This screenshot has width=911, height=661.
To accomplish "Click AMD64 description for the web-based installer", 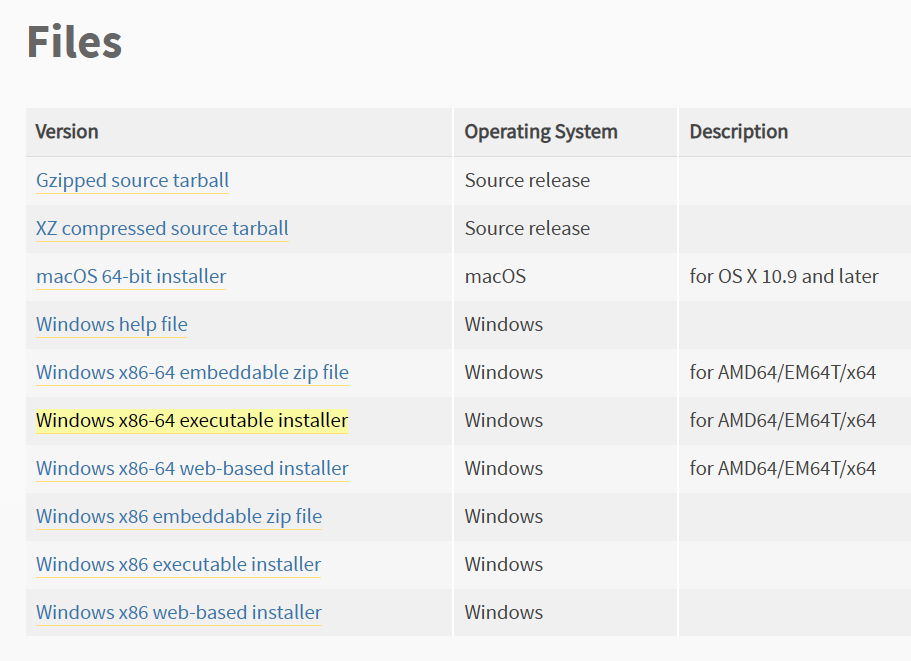I will (783, 469).
